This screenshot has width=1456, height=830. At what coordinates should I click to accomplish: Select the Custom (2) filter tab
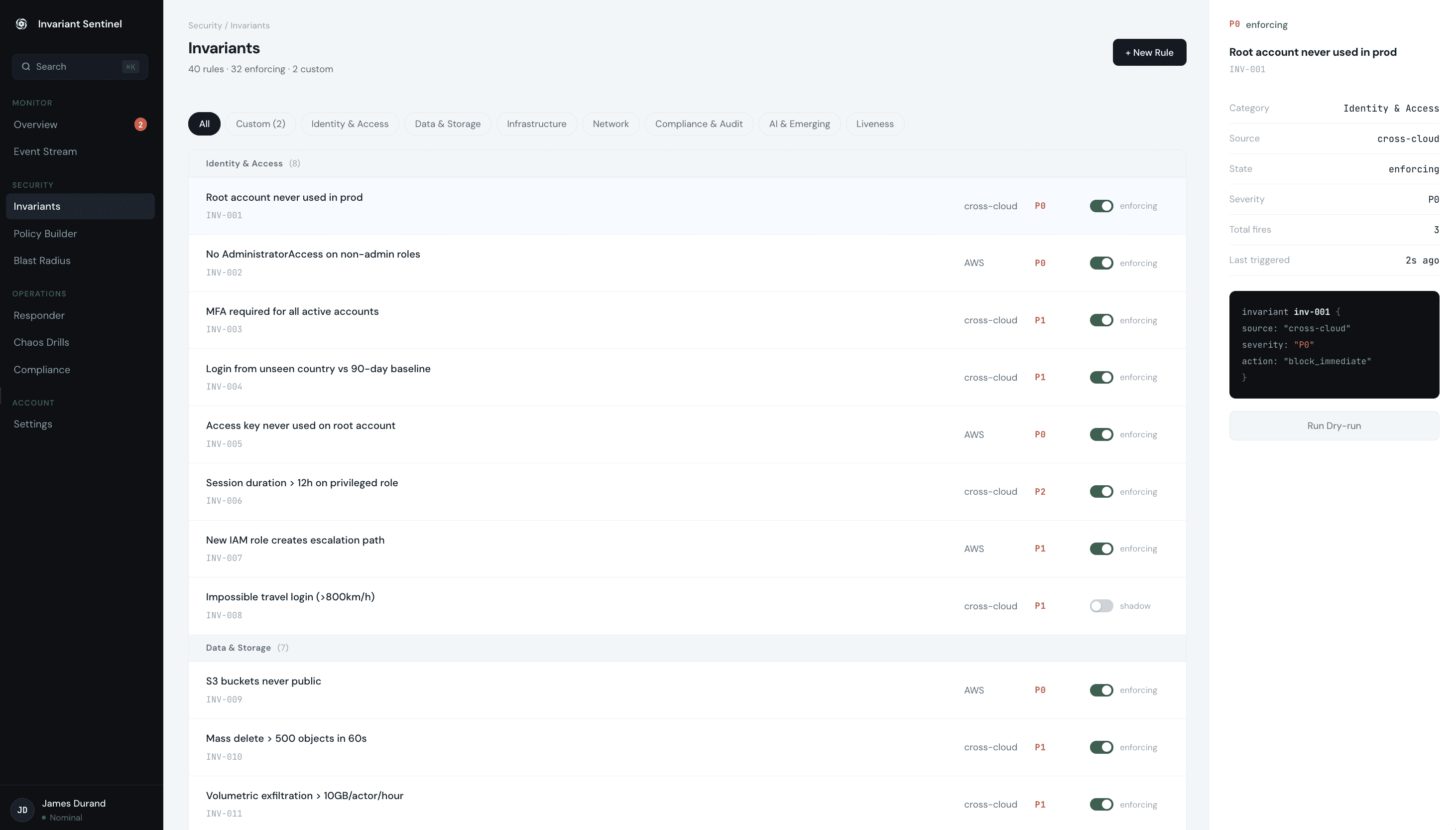click(260, 124)
